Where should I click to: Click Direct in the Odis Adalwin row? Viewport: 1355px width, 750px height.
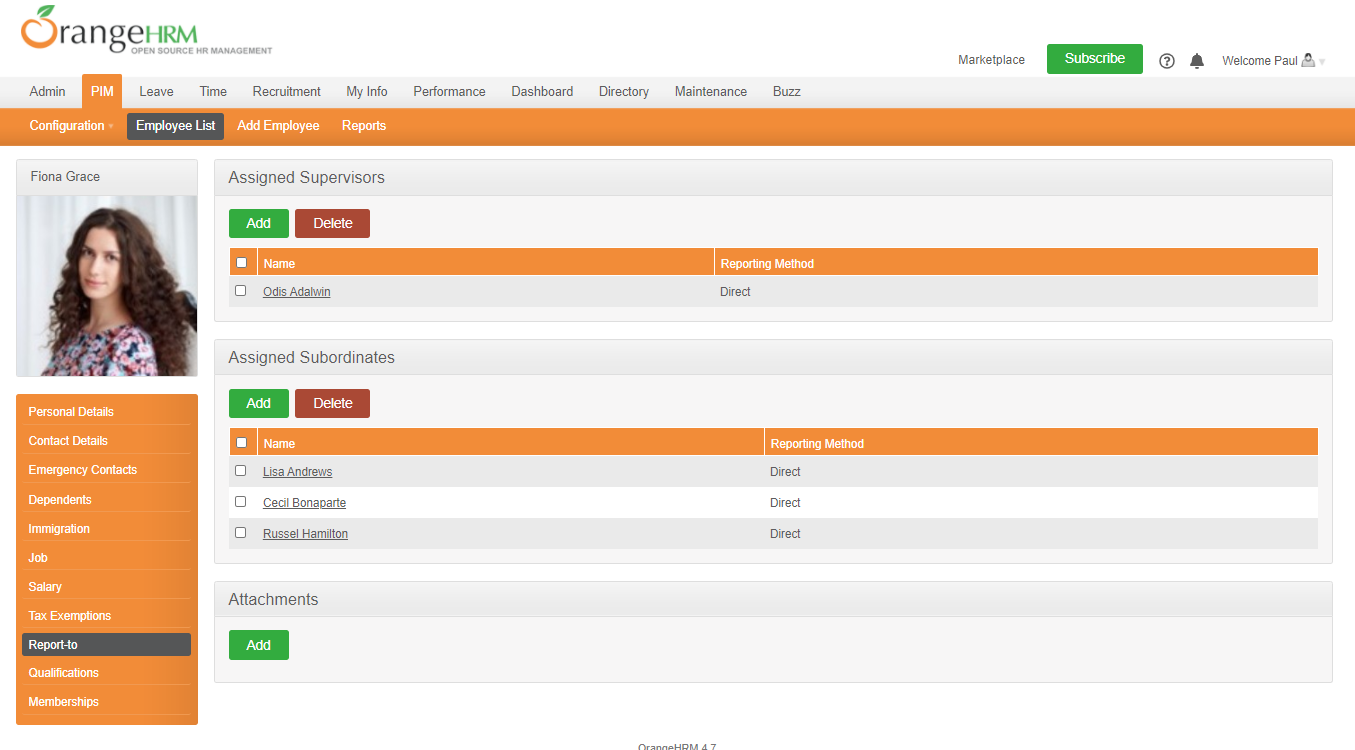[x=735, y=292]
